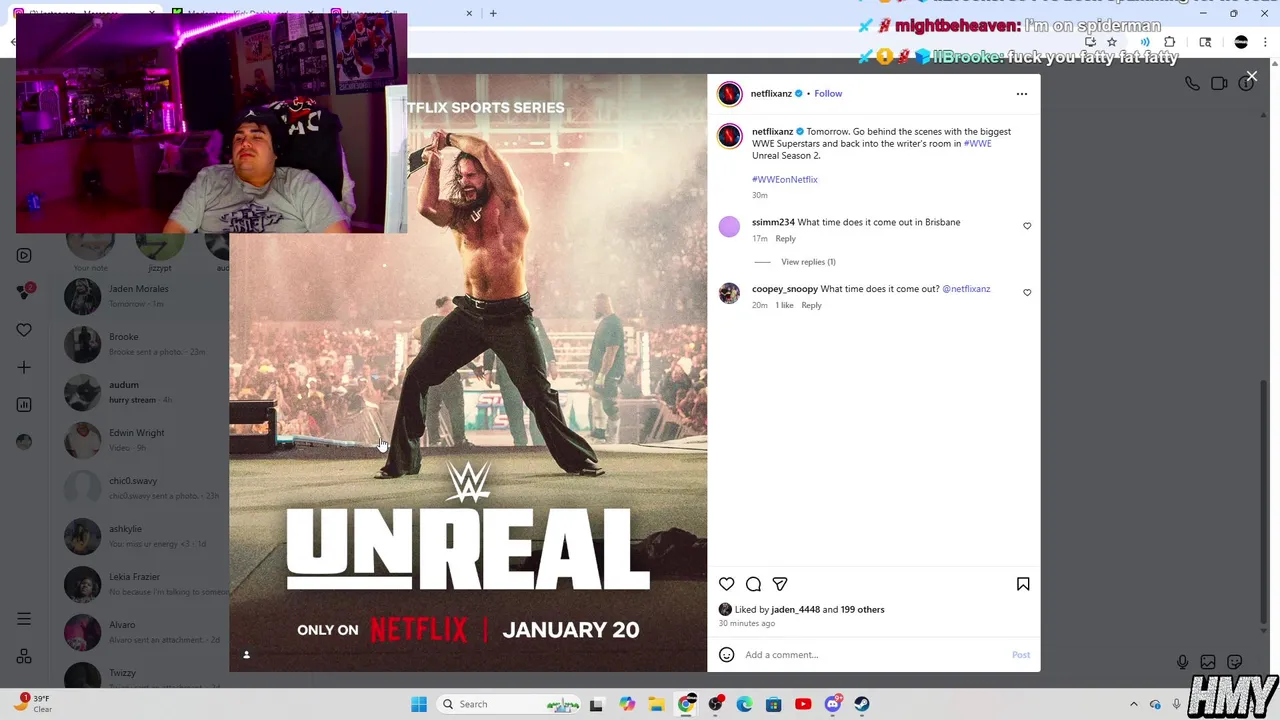
Task: Click the taskbar Search box
Action: pyautogui.click(x=511, y=704)
